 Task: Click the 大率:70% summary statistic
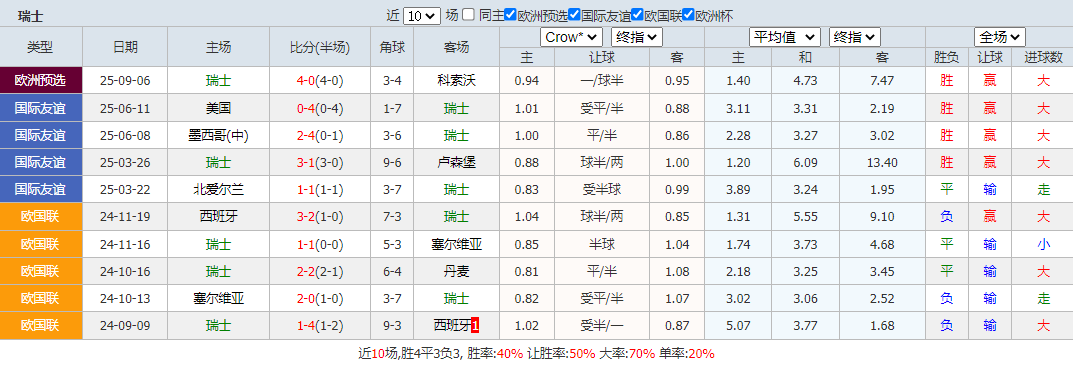coord(628,354)
